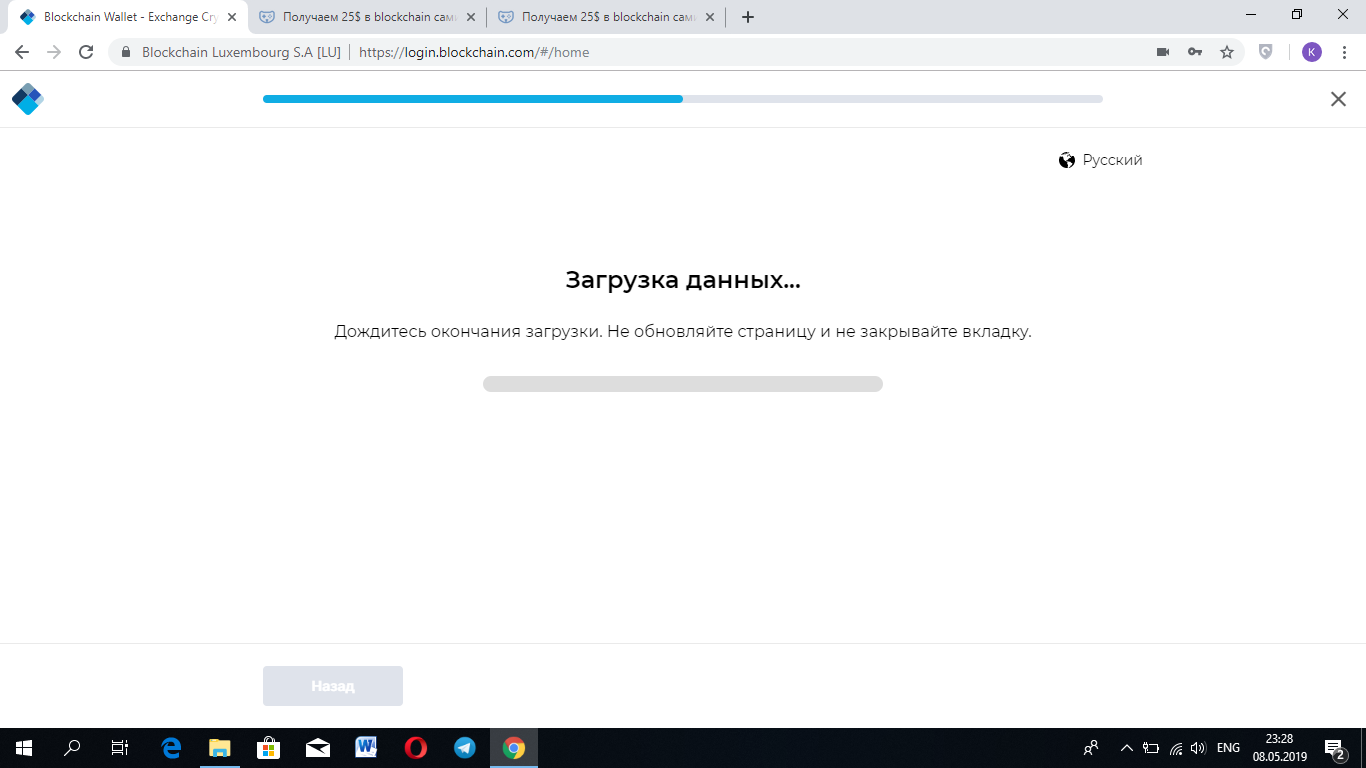
Task: Open a new browser tab
Action: click(x=748, y=17)
